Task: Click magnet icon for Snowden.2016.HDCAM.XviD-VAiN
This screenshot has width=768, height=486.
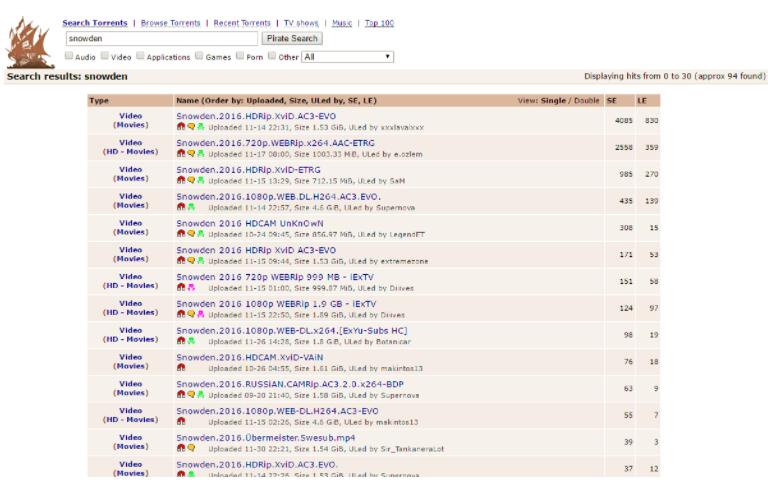Action: (181, 368)
